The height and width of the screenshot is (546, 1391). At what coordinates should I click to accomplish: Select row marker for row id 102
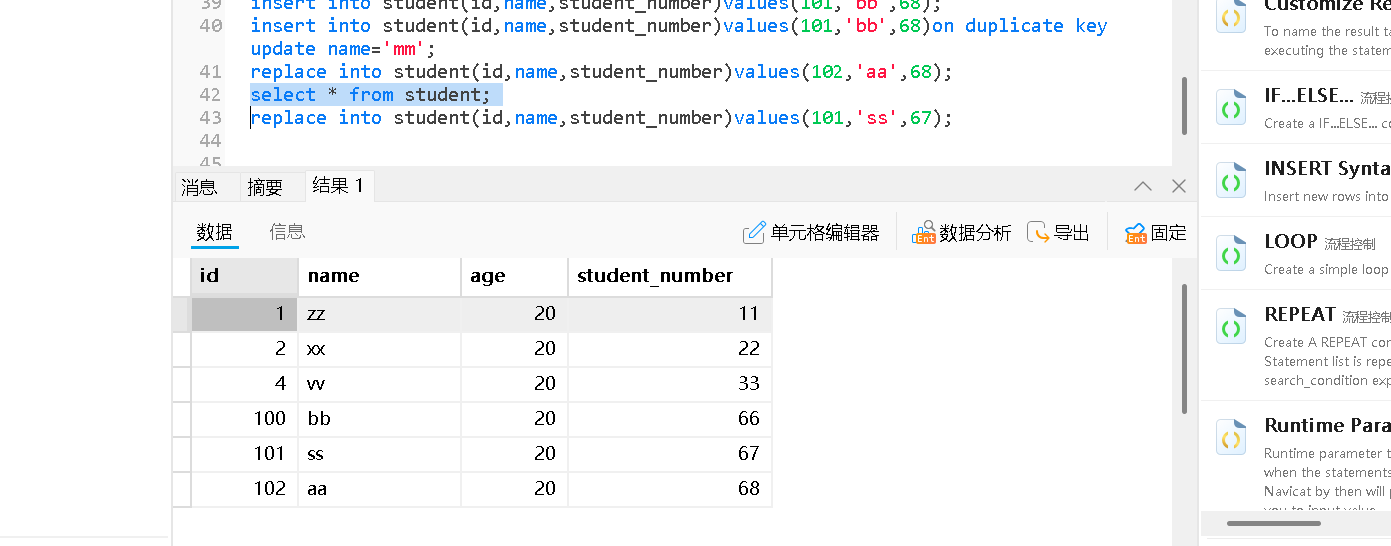(181, 489)
